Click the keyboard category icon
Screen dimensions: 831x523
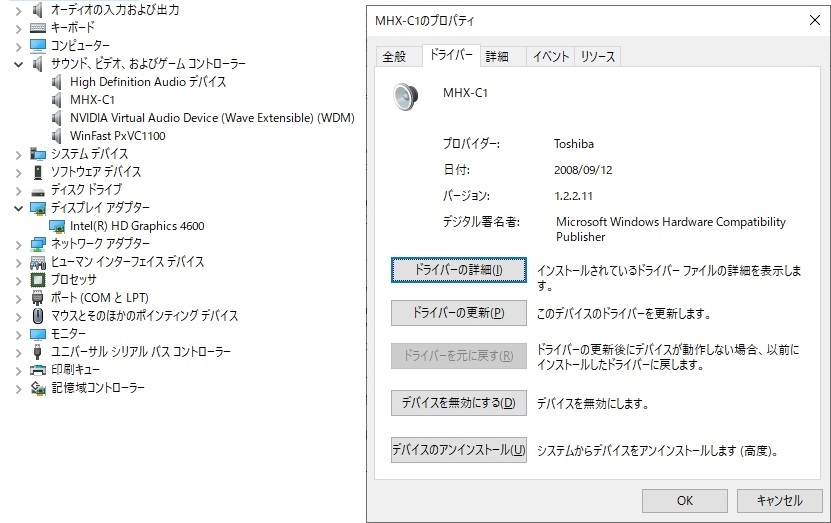point(38,28)
